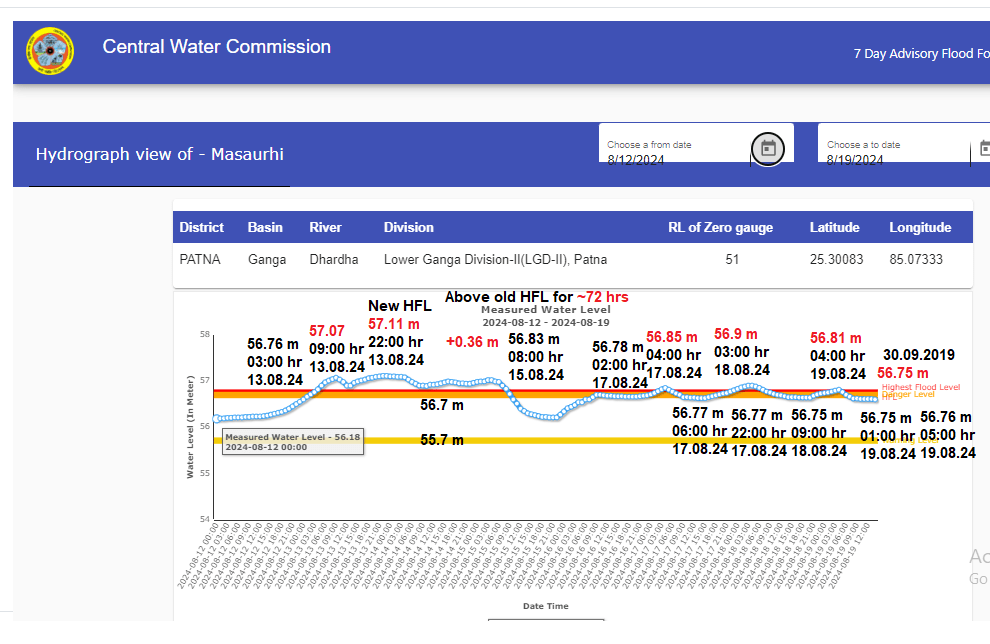Click the District column header
The height and width of the screenshot is (644, 990).
coord(201,228)
